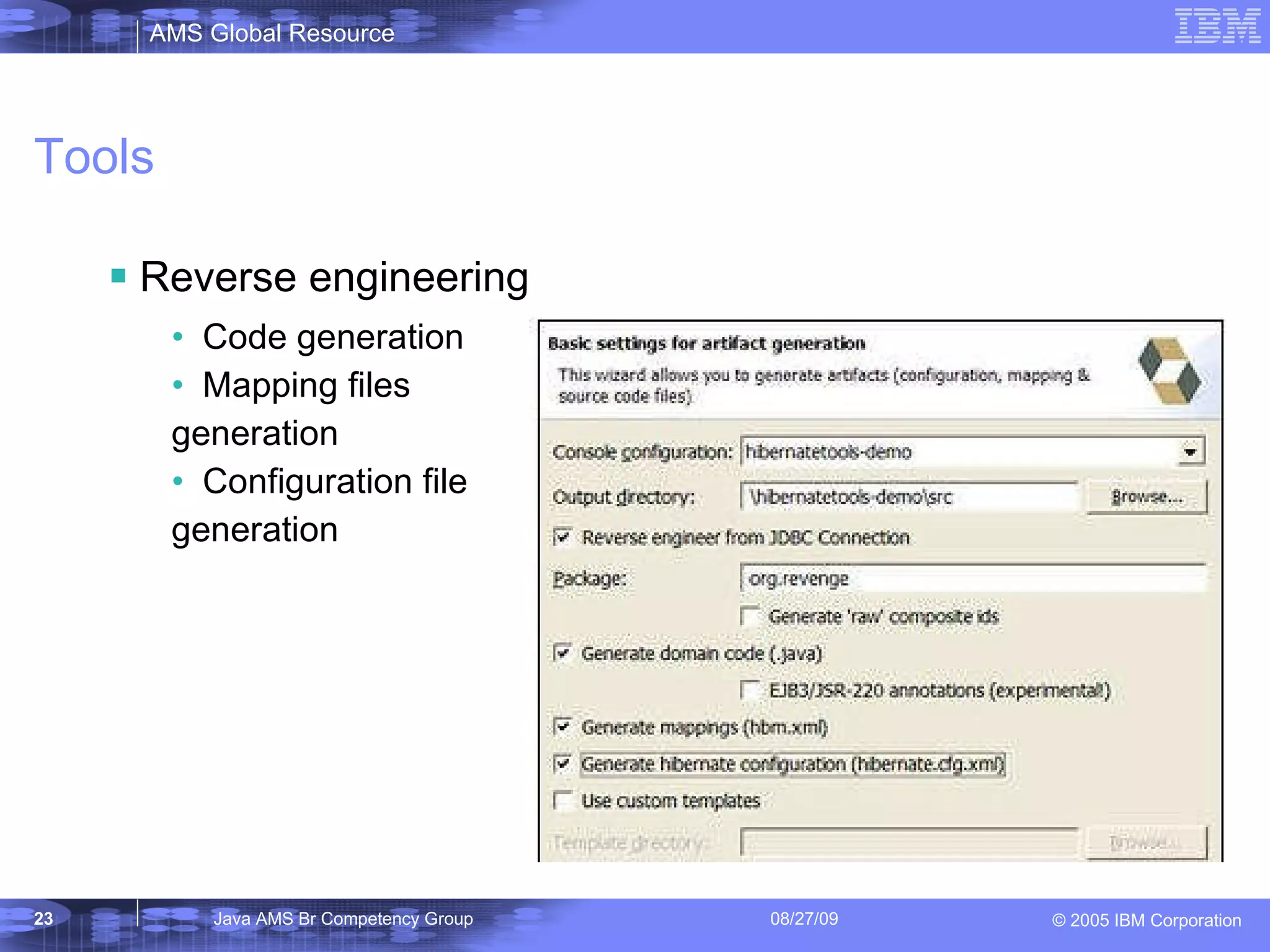Click 'Reverse engineering' bullet text
This screenshot has height=952, width=1270.
[x=334, y=276]
